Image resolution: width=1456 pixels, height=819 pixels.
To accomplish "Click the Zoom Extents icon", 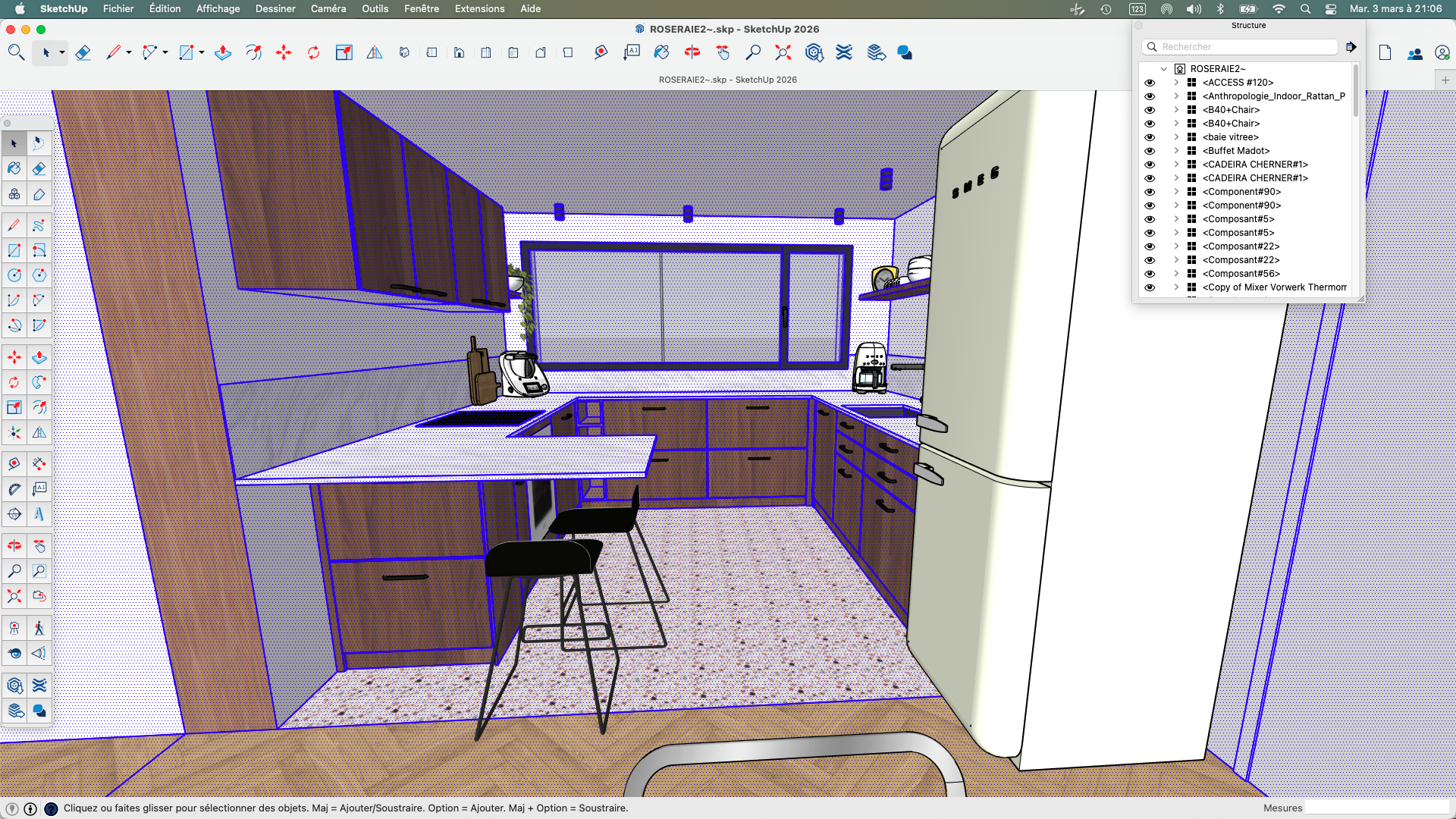I will tap(783, 53).
